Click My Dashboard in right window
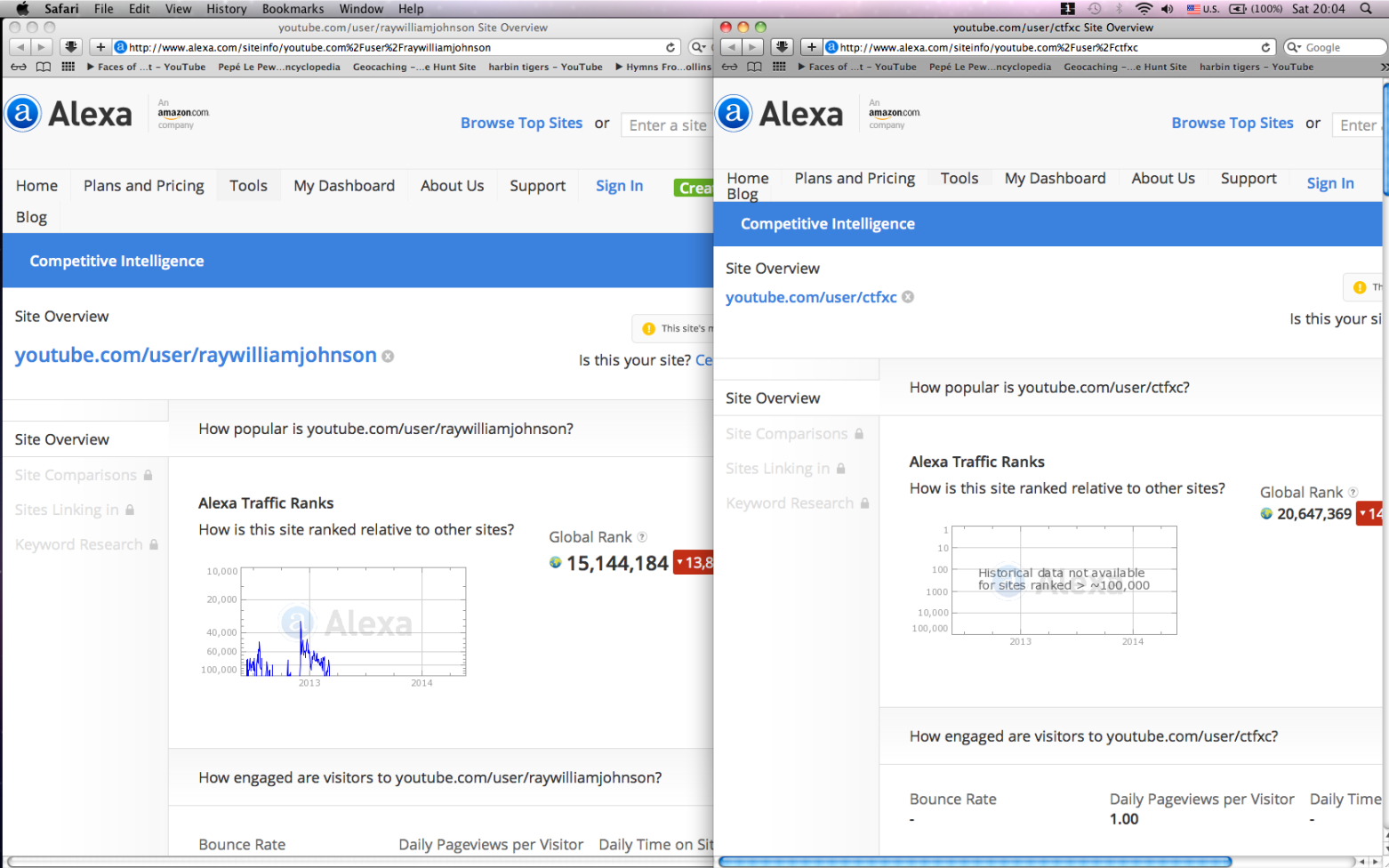The image size is (1389, 868). point(1055,179)
